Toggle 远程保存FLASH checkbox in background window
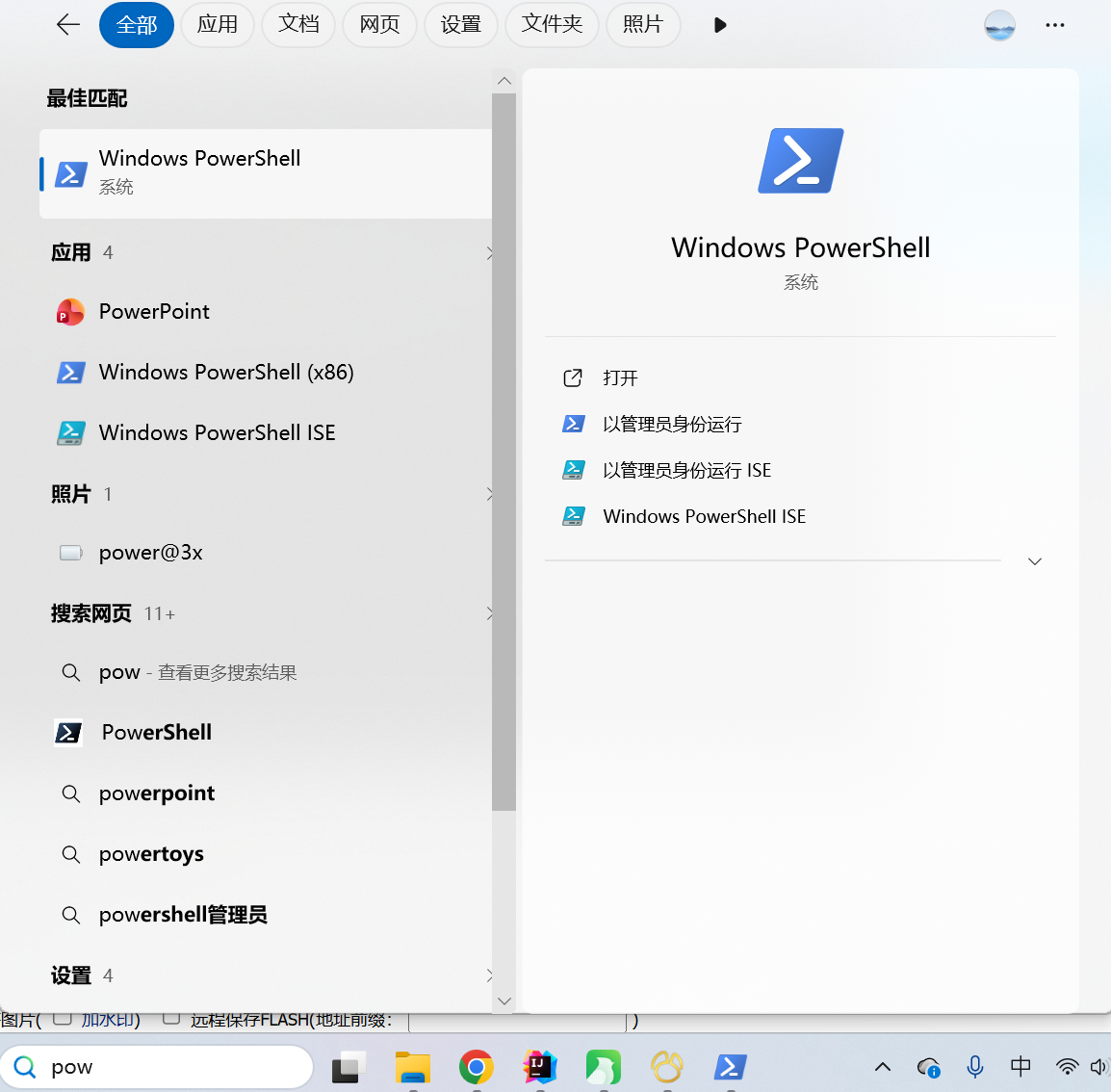Screen dimensions: 1111x1092 pyautogui.click(x=170, y=1019)
